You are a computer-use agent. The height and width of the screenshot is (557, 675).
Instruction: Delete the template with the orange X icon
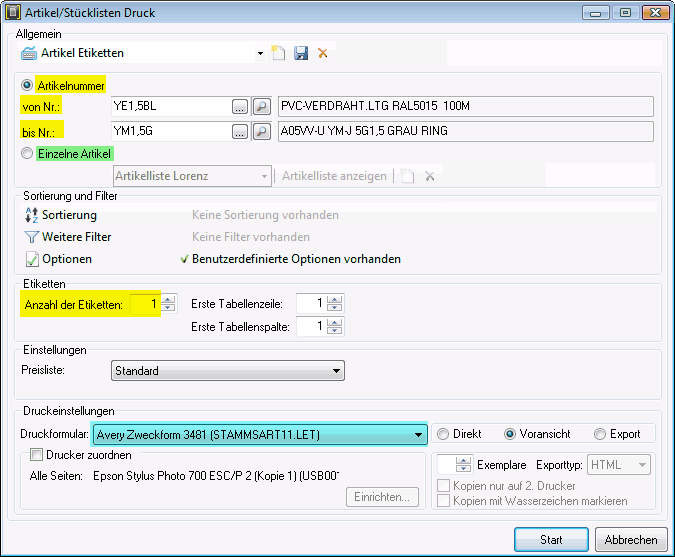pyautogui.click(x=322, y=53)
